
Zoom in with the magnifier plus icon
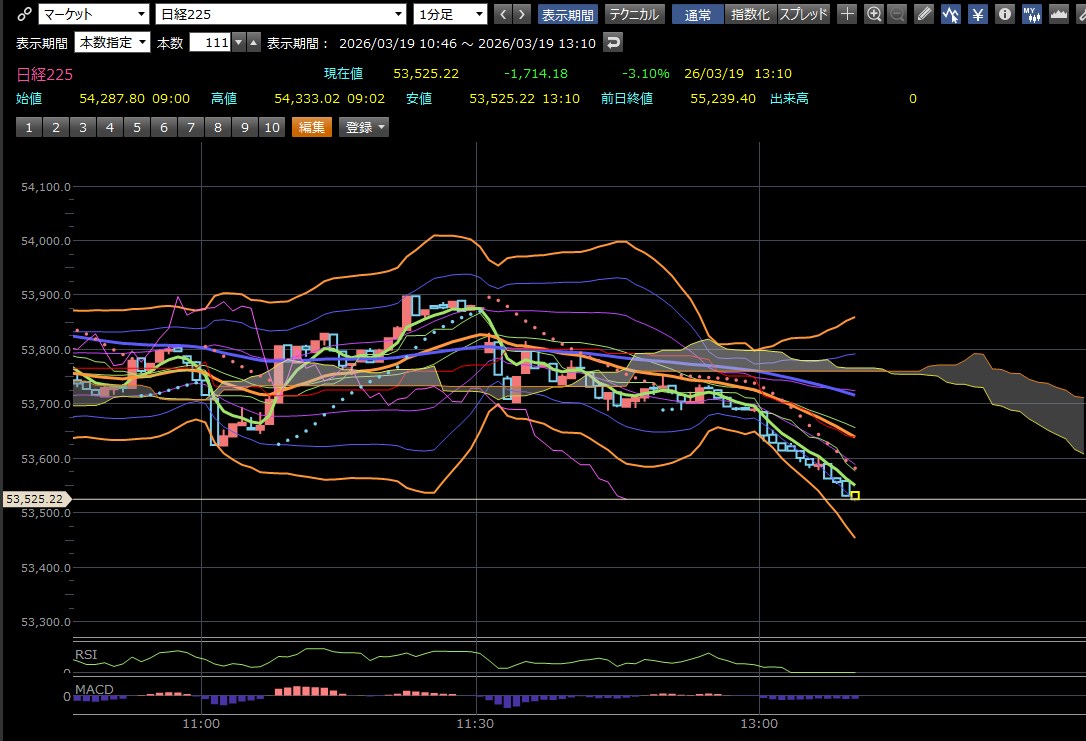pos(874,14)
